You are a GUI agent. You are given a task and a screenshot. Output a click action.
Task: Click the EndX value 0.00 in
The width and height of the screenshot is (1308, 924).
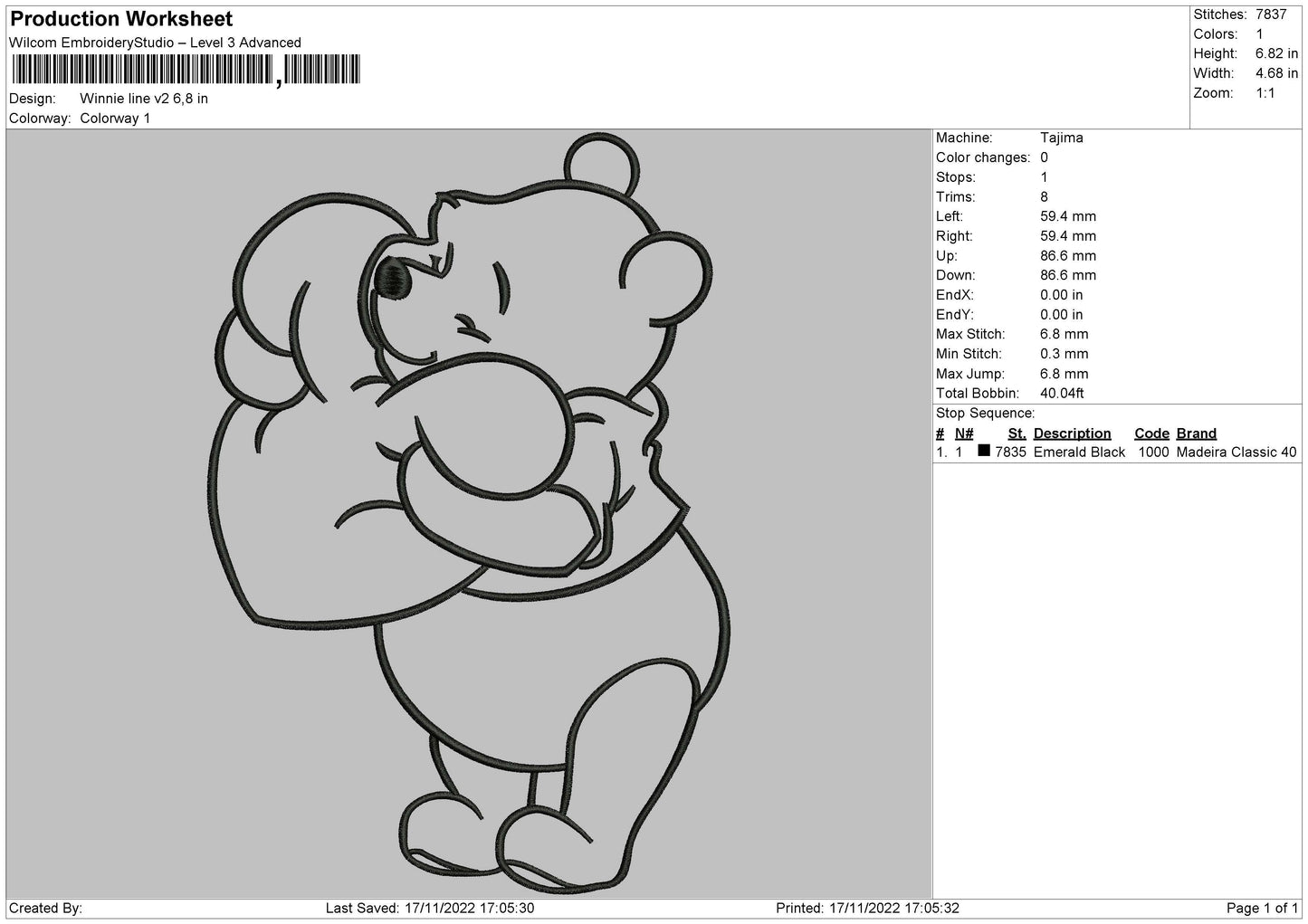click(1062, 295)
